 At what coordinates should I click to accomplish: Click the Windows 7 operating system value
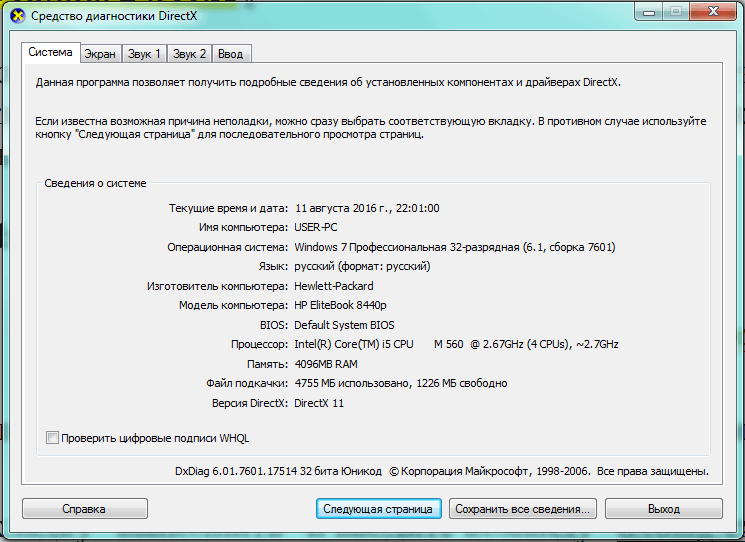click(454, 247)
